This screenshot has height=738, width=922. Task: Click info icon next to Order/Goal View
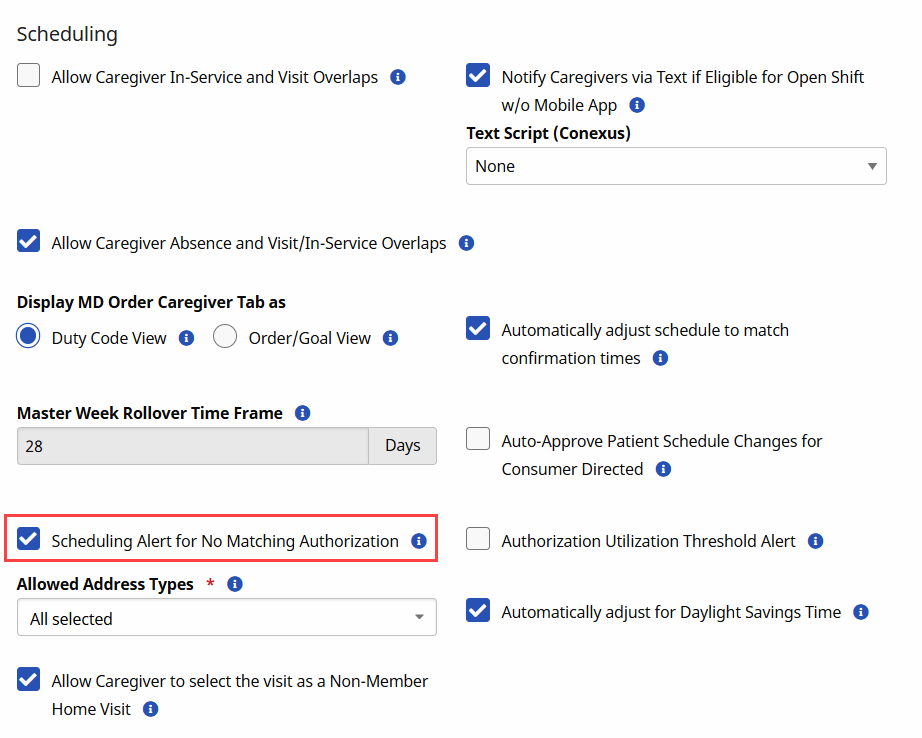point(391,338)
